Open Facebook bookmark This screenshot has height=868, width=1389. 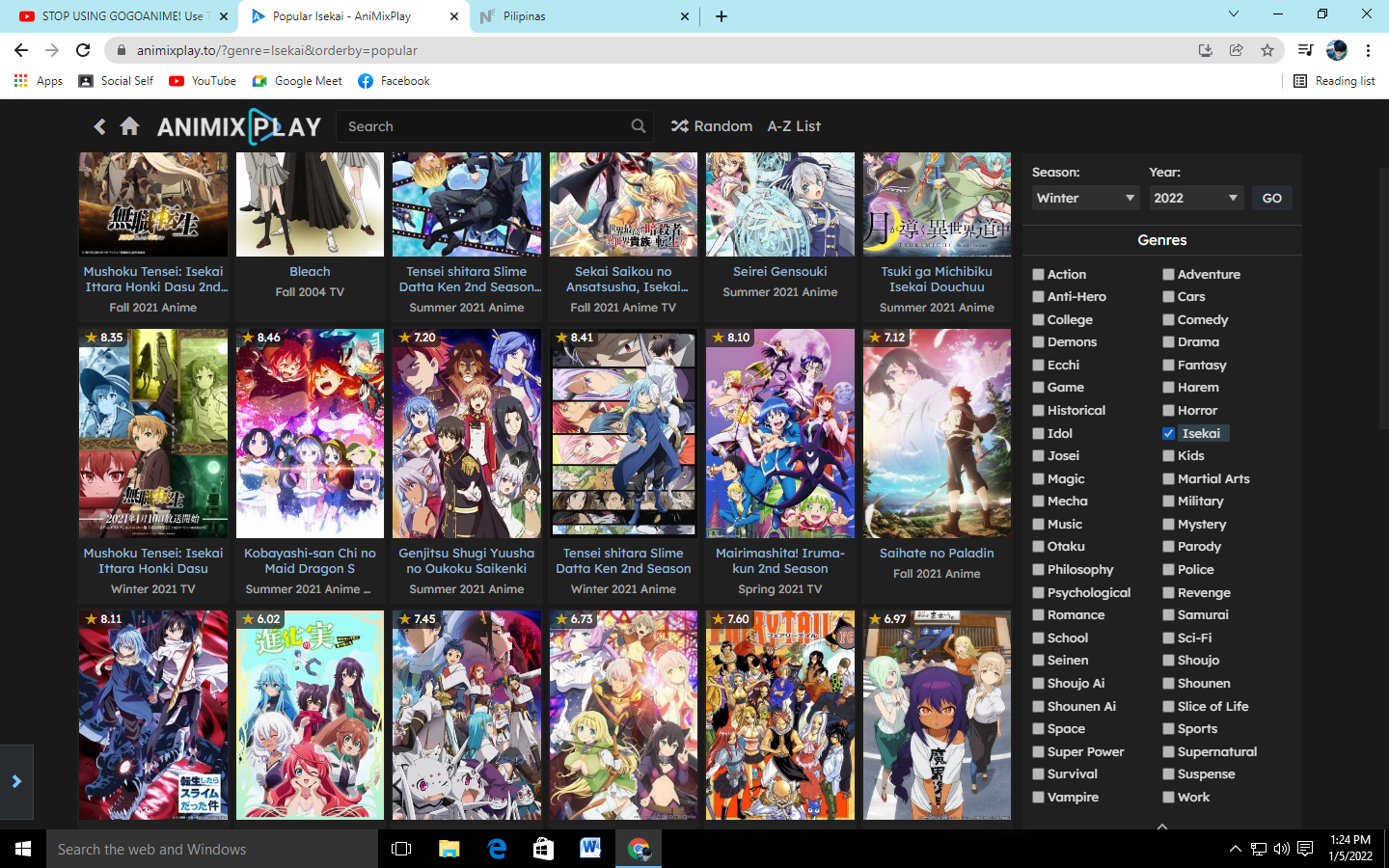click(x=394, y=81)
